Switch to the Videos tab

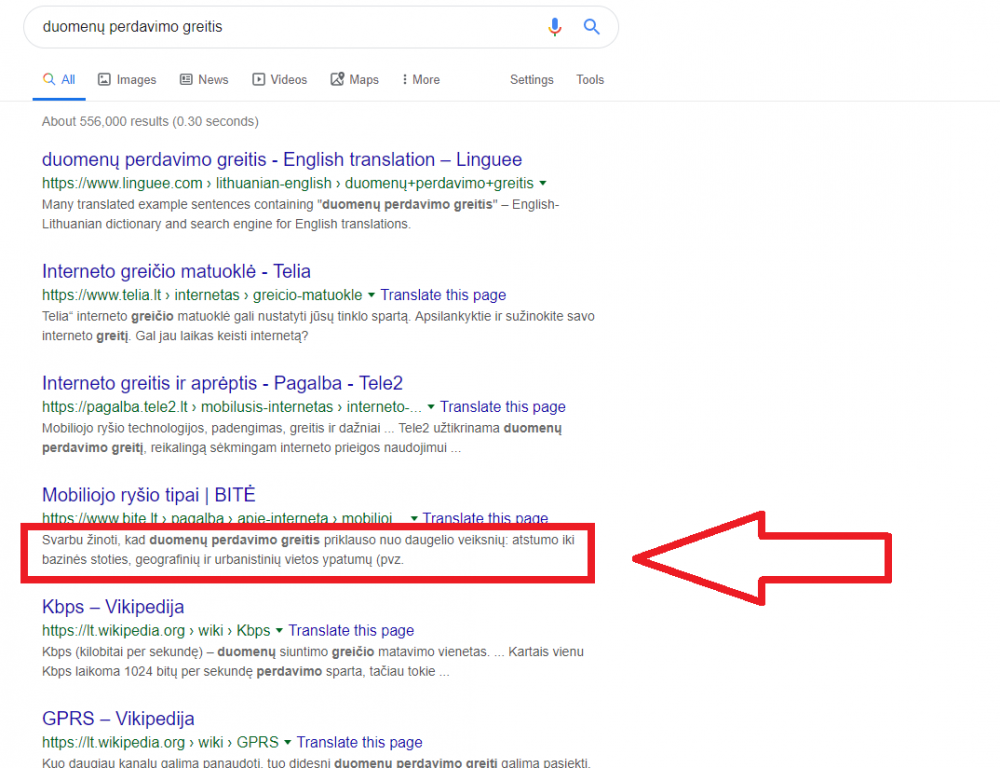click(x=279, y=80)
